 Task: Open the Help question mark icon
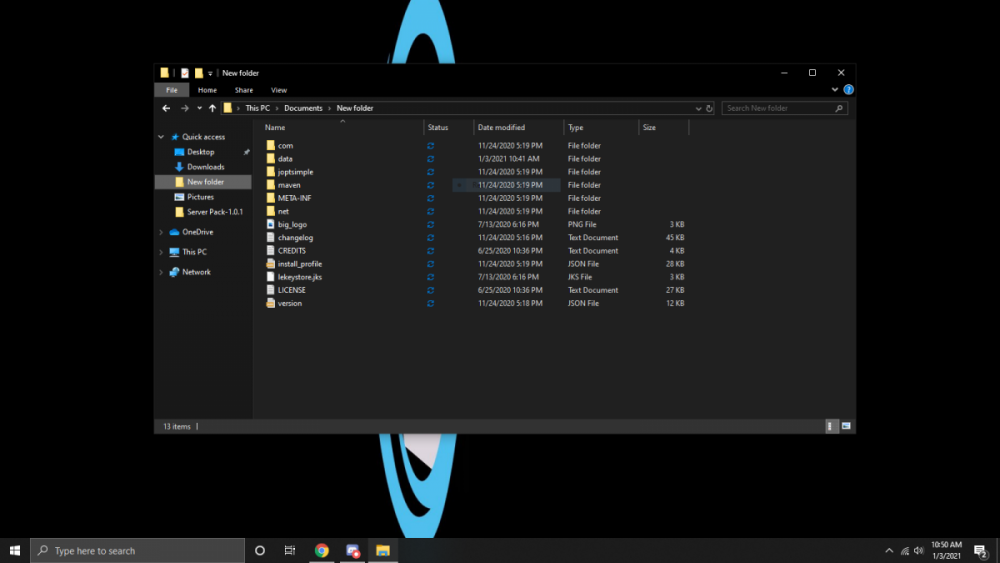point(848,90)
